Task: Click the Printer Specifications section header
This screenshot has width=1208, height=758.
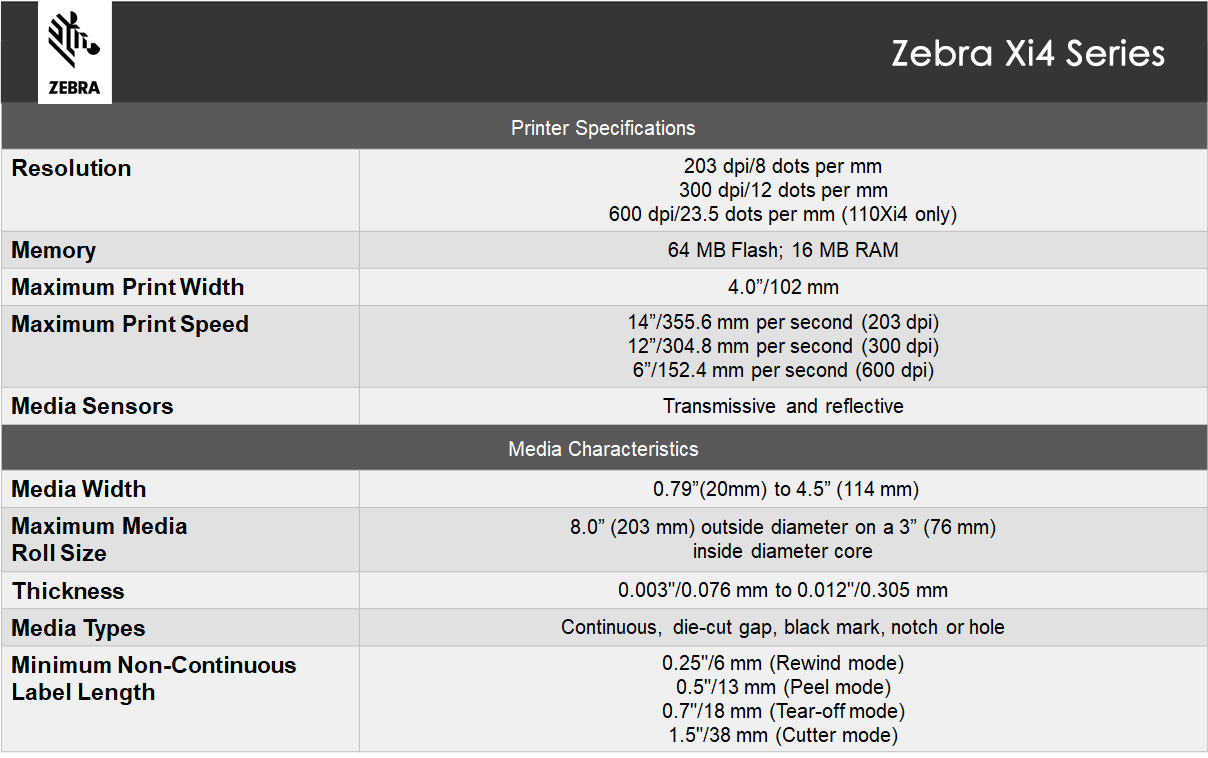Action: [603, 128]
